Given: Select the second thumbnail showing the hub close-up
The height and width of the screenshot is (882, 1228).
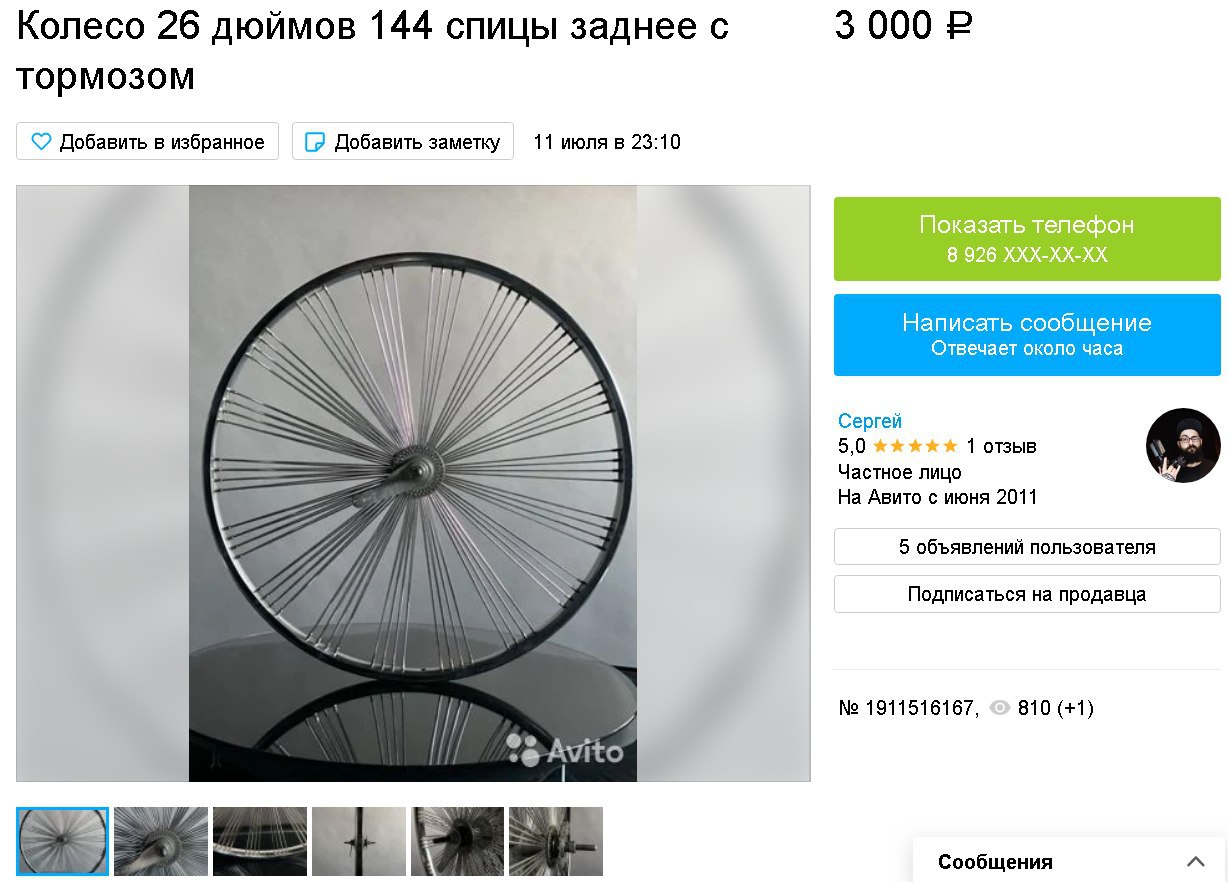Looking at the screenshot, I should coord(161,841).
